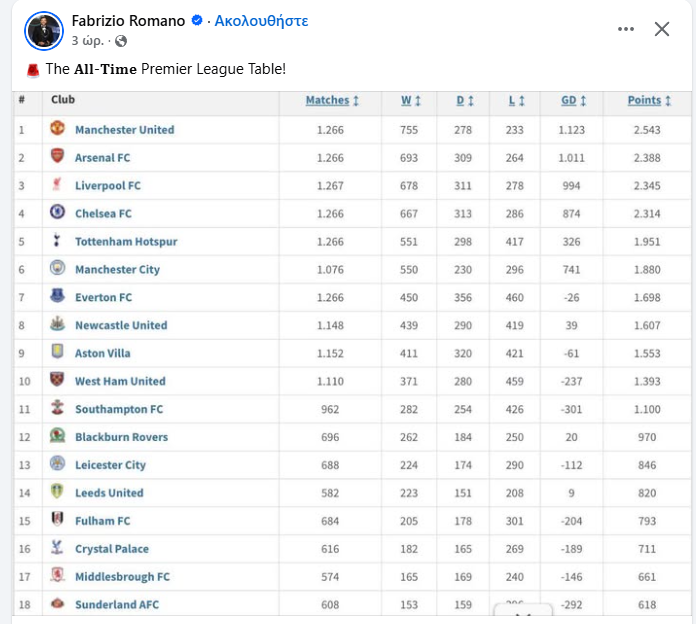
Task: Click the Manchester United club crest icon
Action: pyautogui.click(x=57, y=129)
